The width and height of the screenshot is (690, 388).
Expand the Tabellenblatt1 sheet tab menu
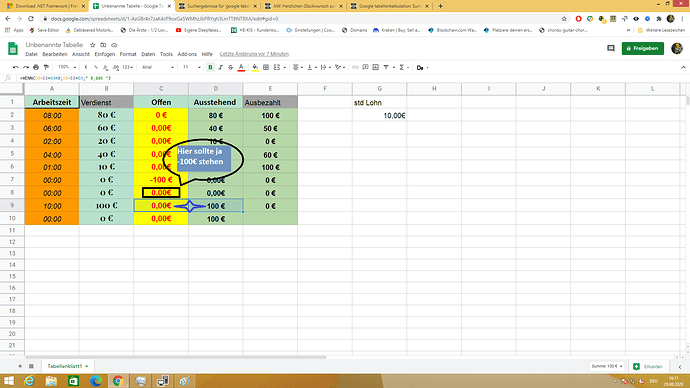(87, 366)
